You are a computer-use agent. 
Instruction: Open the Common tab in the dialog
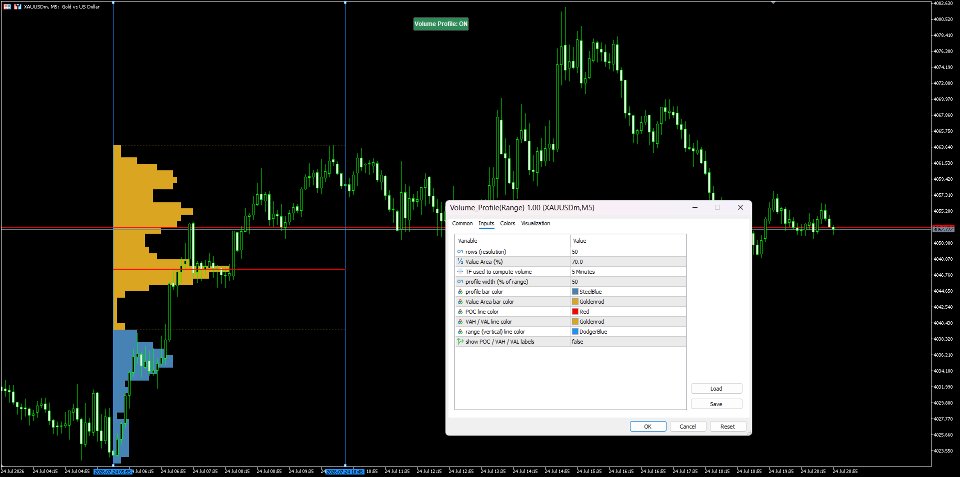point(462,223)
